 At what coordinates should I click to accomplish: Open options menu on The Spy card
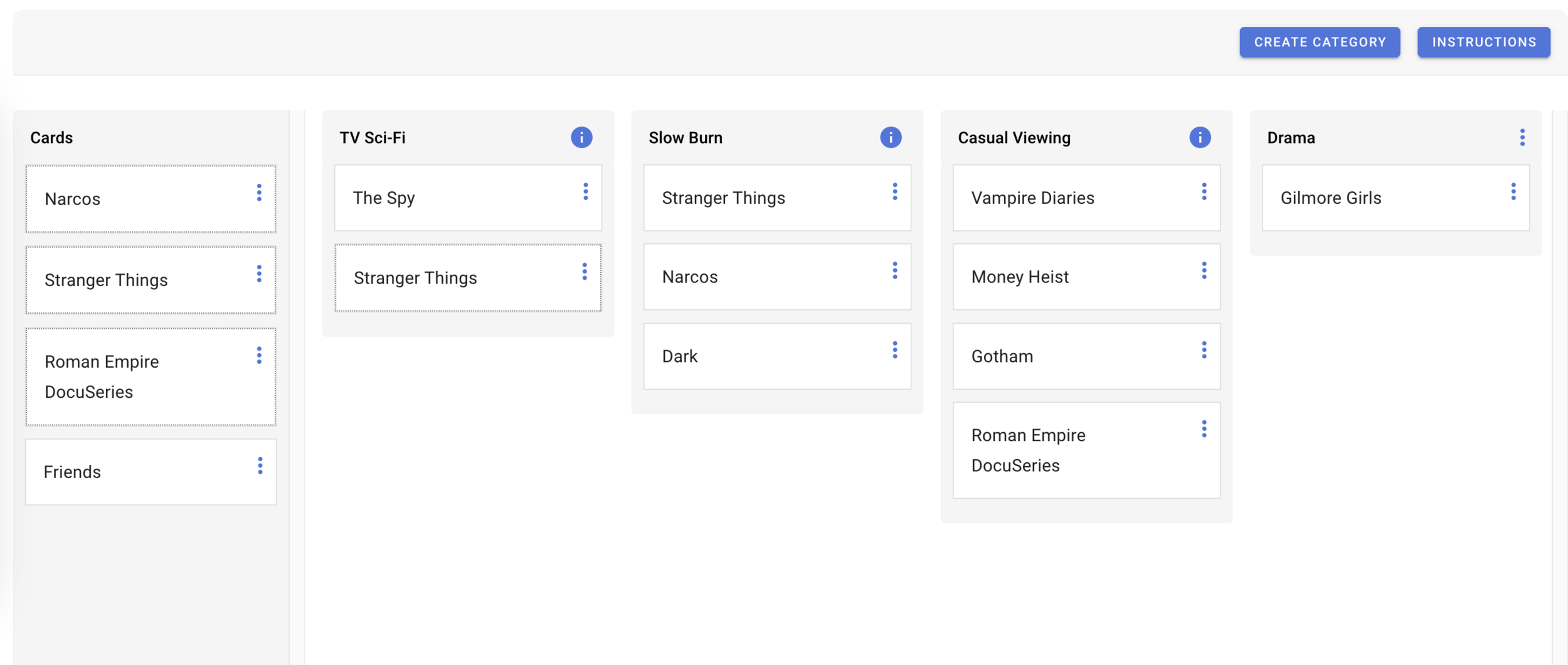586,191
